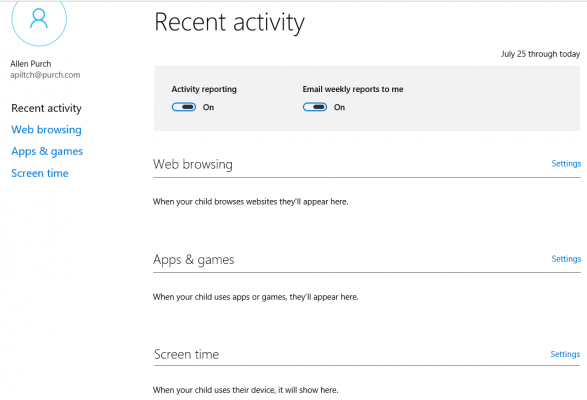Click the Apps & games section heading
The image size is (587, 400).
pos(194,260)
